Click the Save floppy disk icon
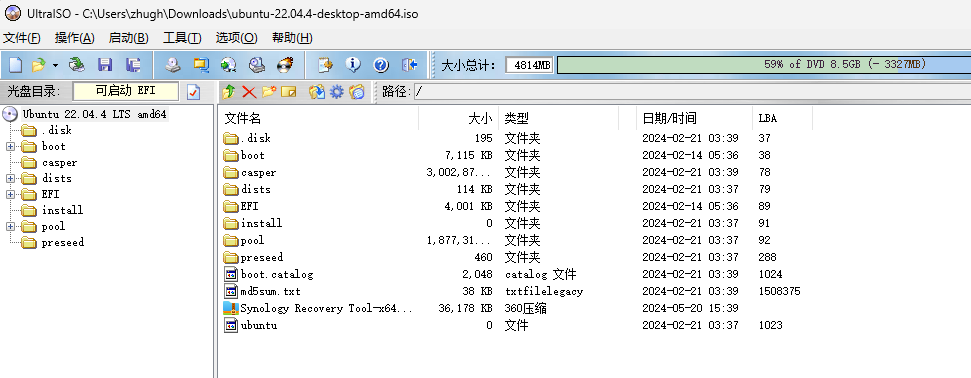971x378 pixels. click(x=105, y=65)
